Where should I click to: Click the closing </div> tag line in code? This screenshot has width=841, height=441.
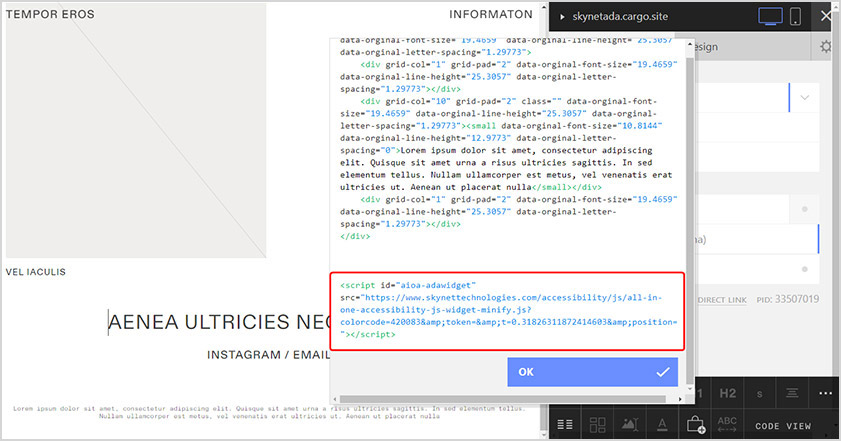coord(355,236)
